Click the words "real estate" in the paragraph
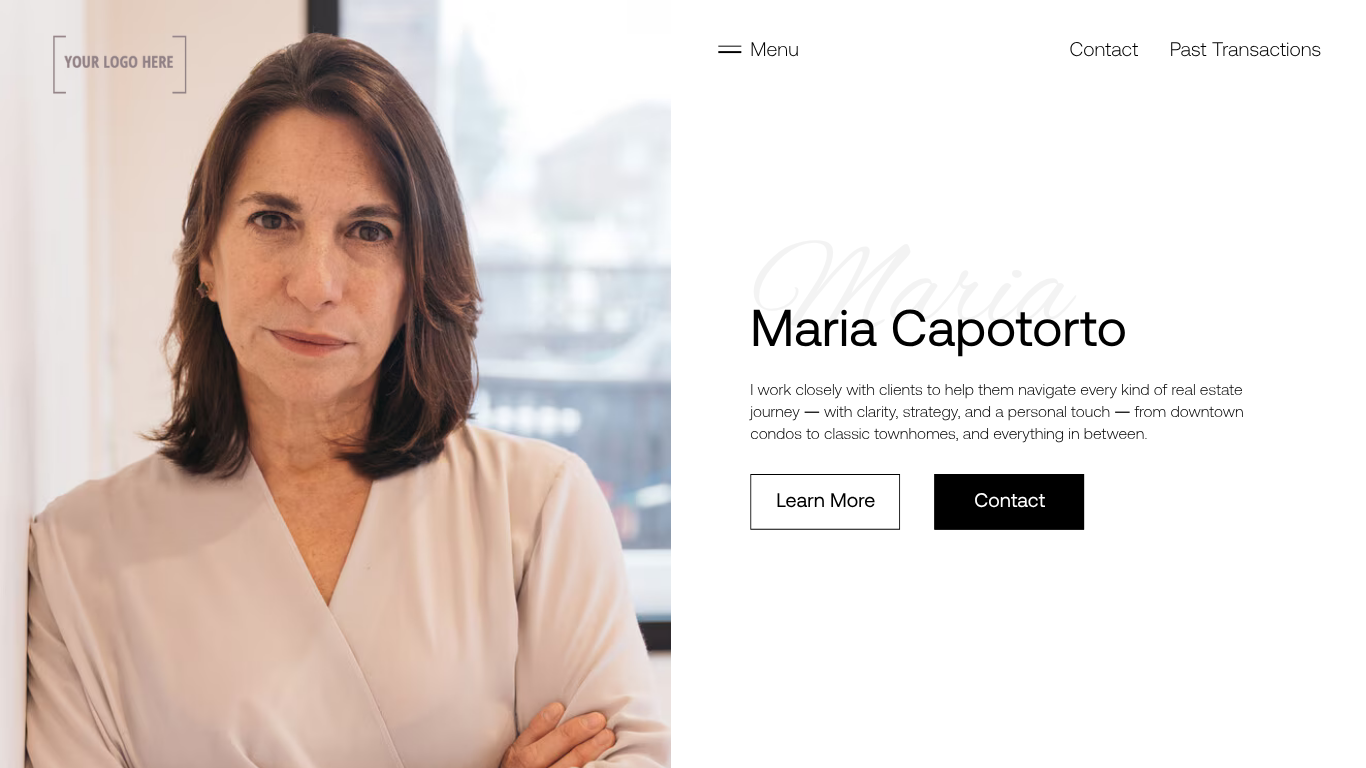Image resolution: width=1366 pixels, height=768 pixels. [1207, 390]
